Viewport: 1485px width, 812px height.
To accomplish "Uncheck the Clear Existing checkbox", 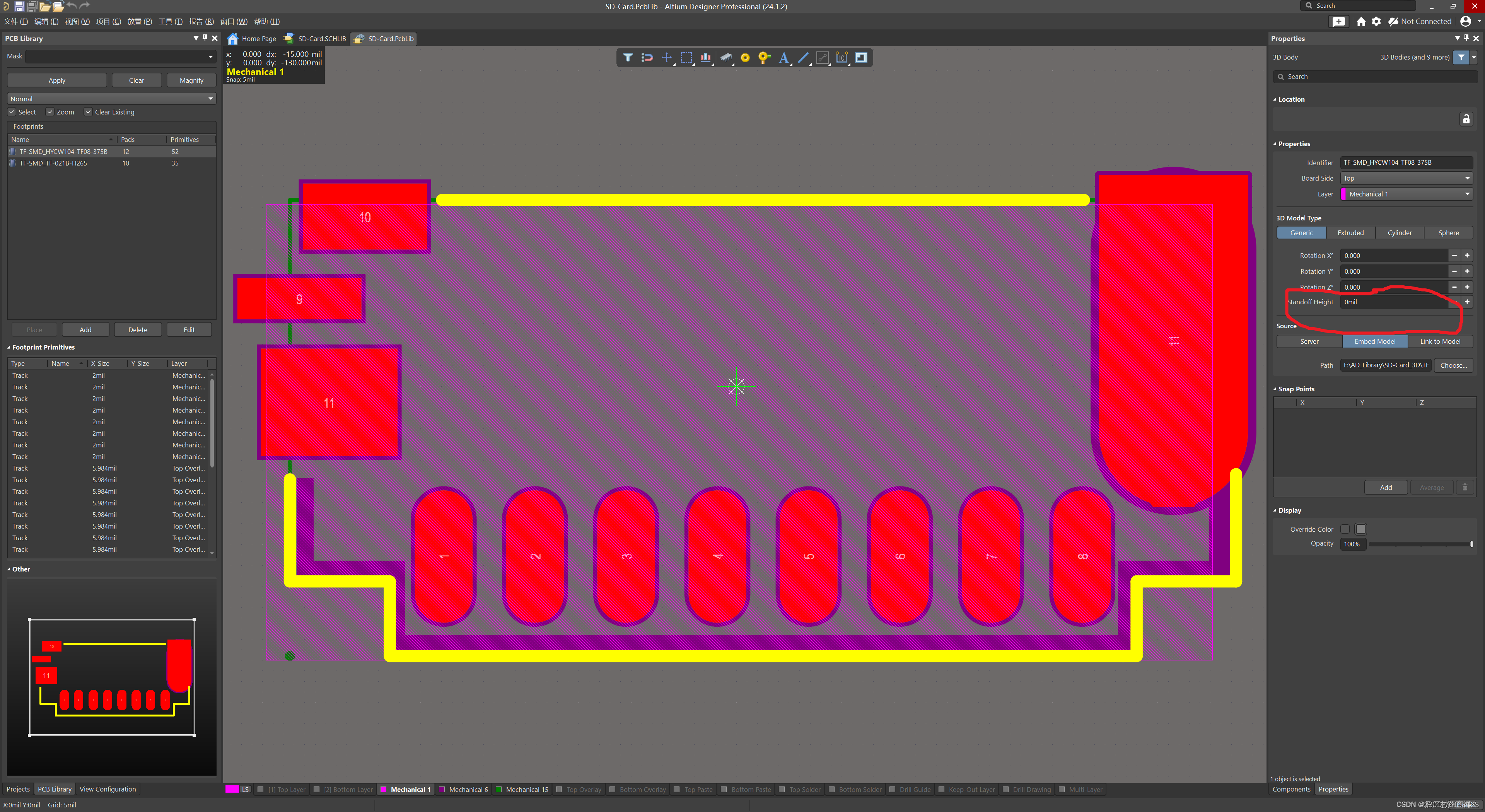I will [x=88, y=112].
